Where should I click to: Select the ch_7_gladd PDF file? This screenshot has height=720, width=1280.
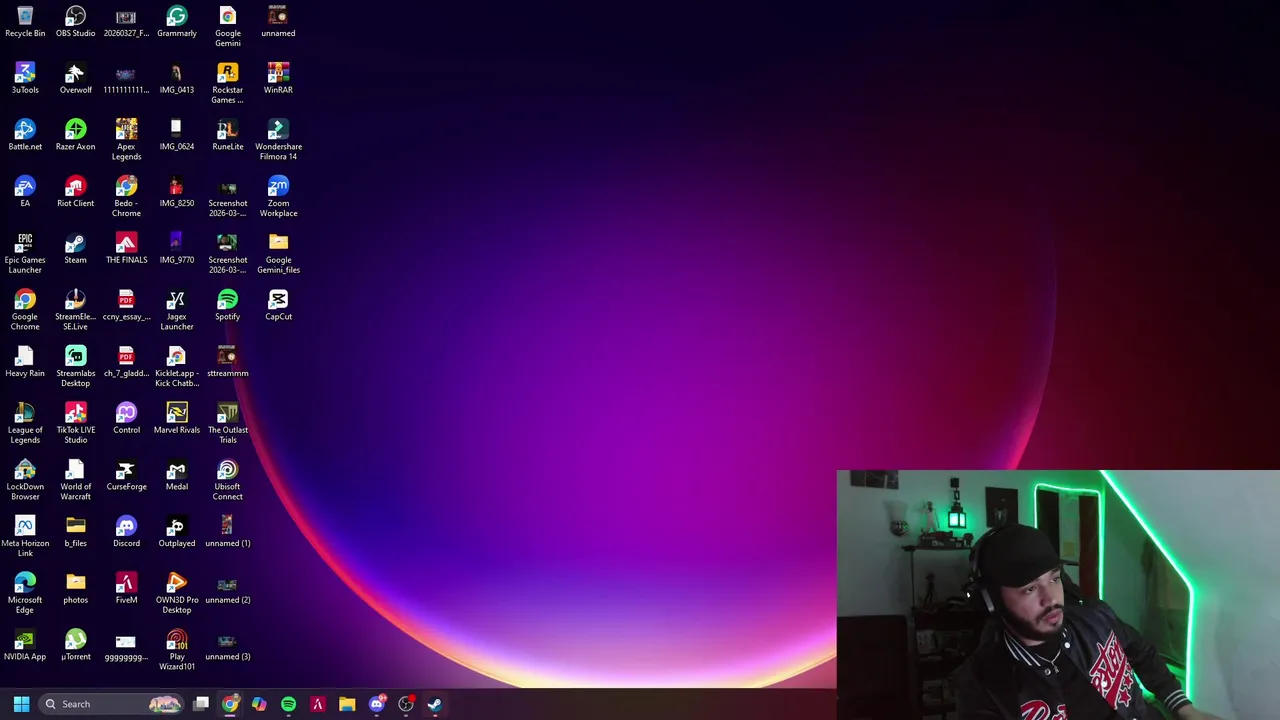pos(126,362)
